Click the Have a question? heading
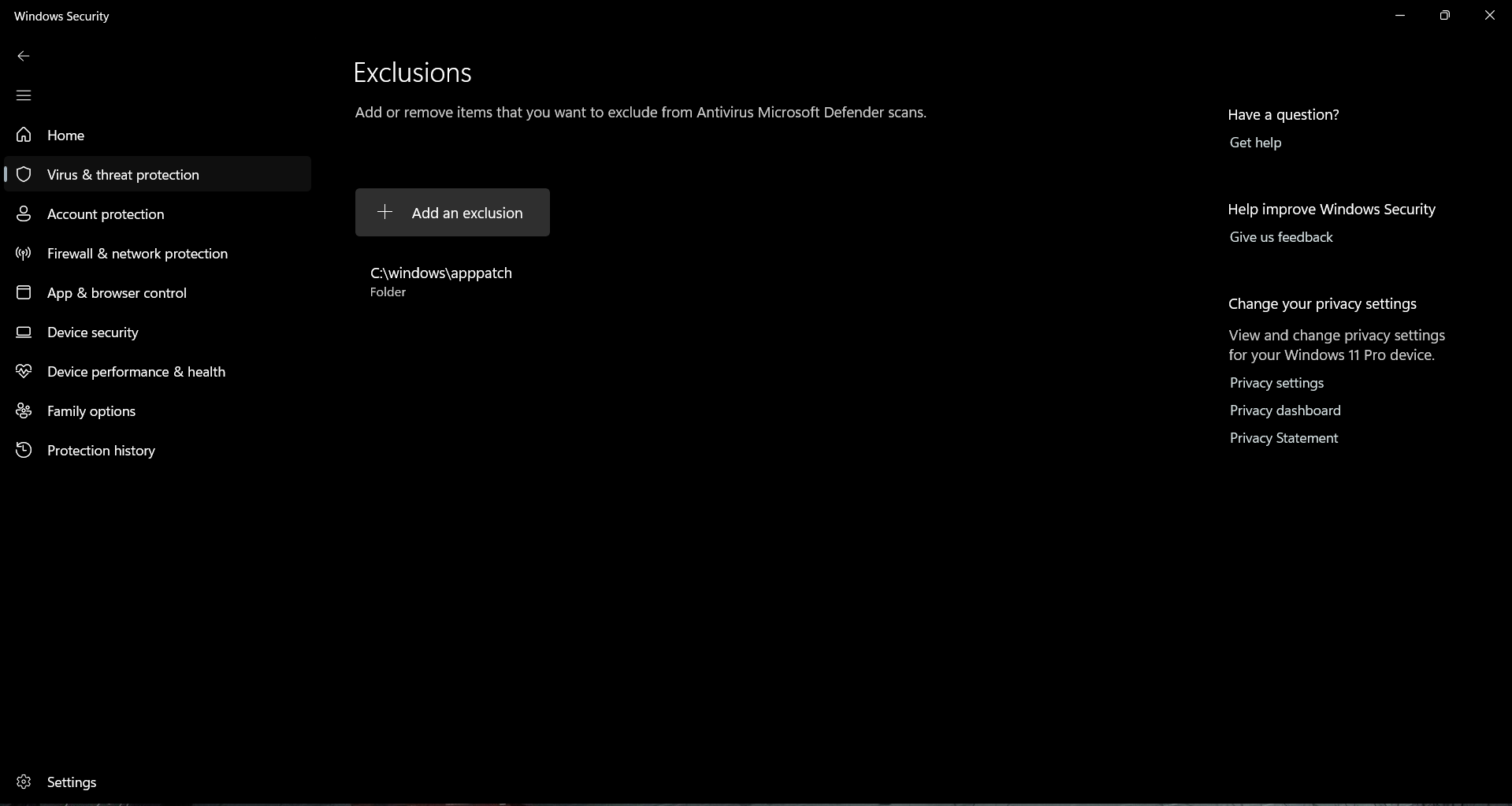 pyautogui.click(x=1284, y=114)
